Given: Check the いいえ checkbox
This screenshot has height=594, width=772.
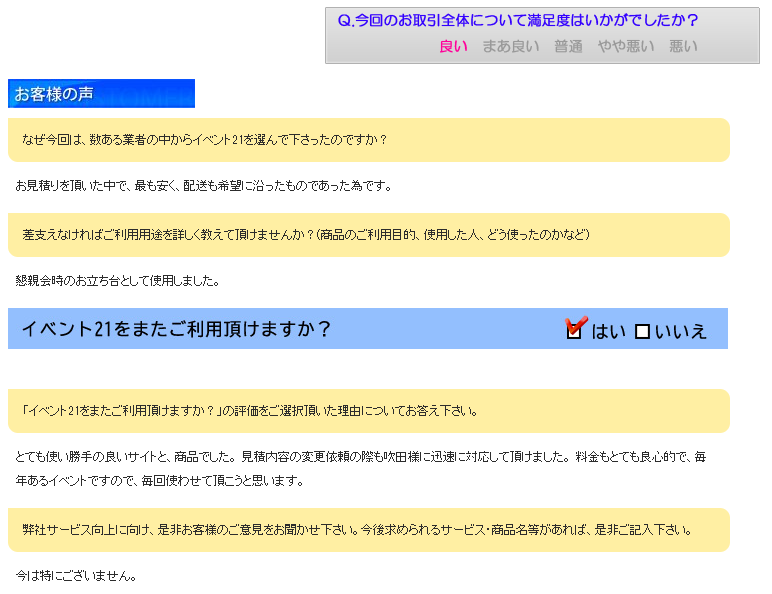Looking at the screenshot, I should tap(642, 332).
